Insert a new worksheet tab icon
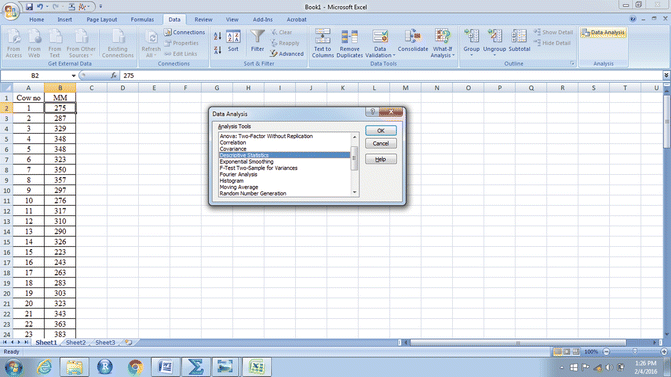The image size is (671, 377). coord(128,342)
